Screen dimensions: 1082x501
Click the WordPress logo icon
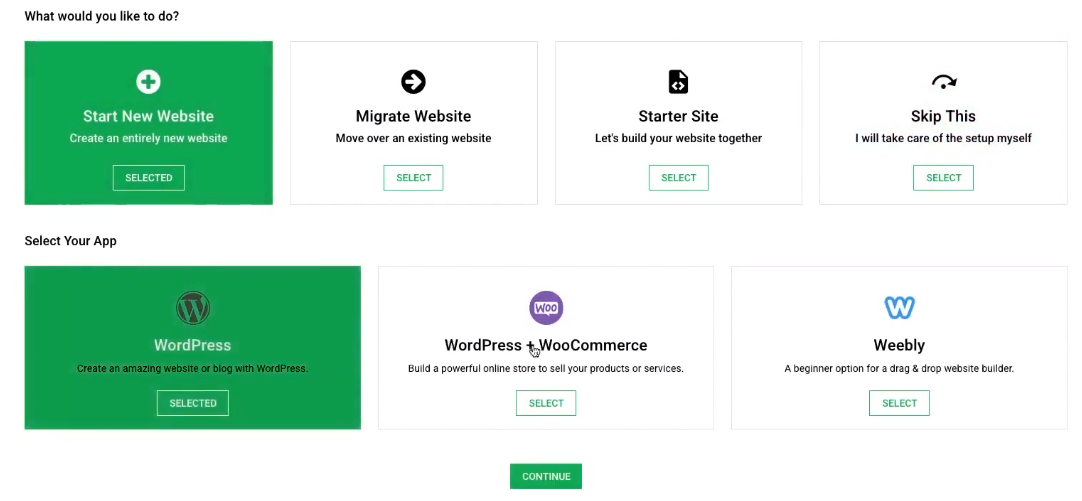(x=193, y=308)
